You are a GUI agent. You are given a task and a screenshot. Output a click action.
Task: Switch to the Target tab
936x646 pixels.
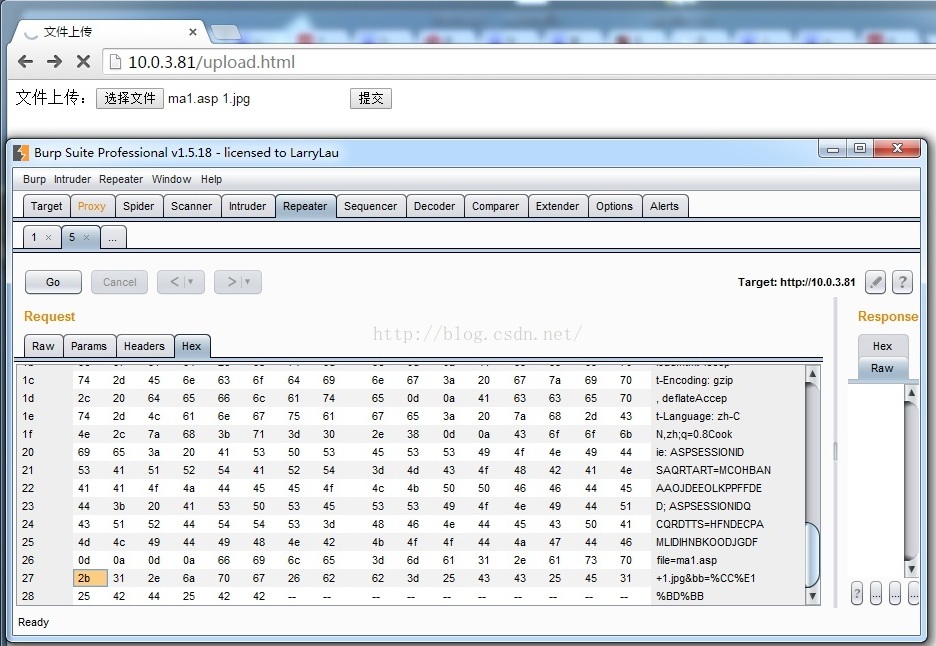[x=47, y=206]
